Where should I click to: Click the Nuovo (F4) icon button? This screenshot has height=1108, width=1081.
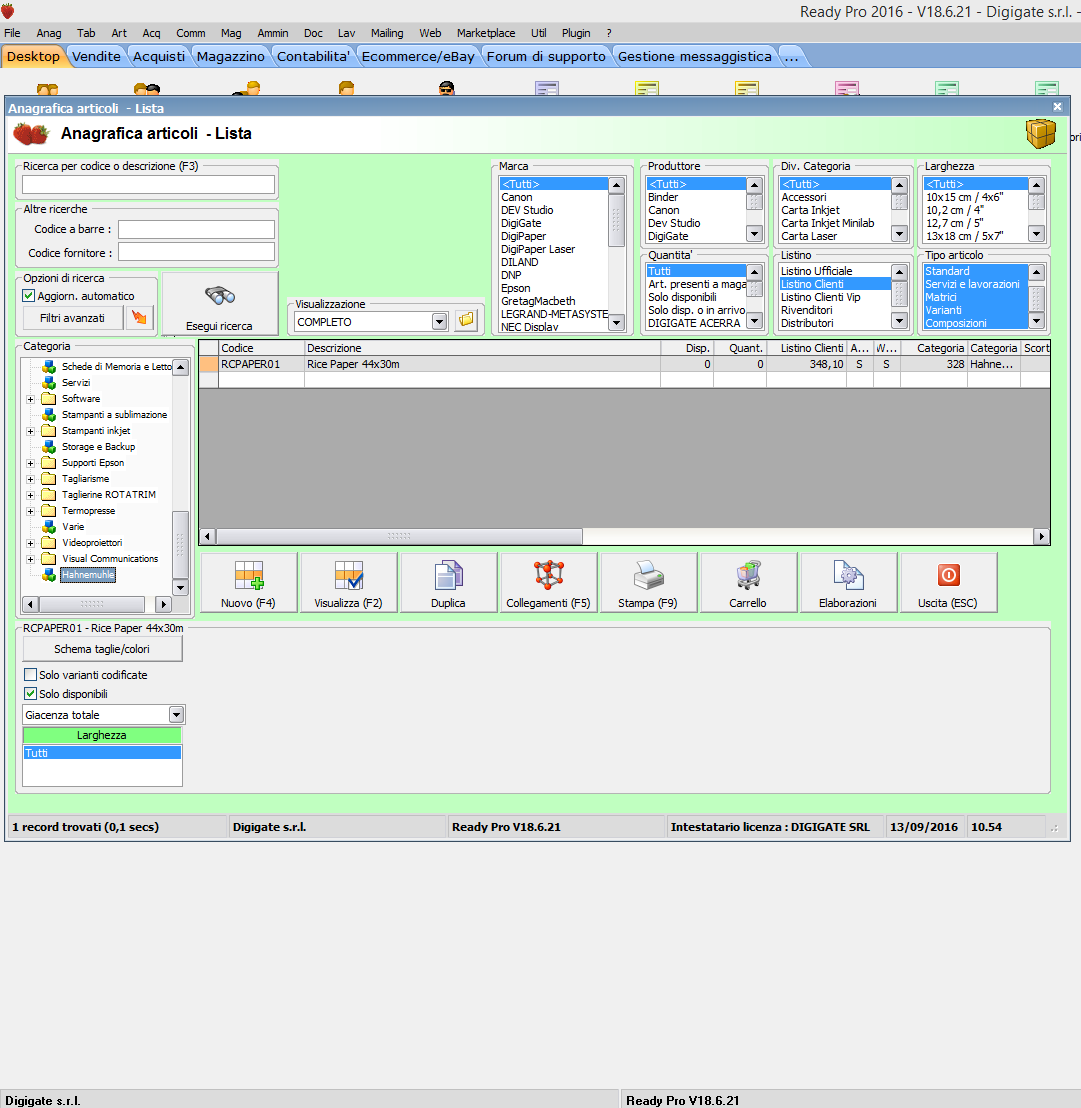(x=249, y=582)
